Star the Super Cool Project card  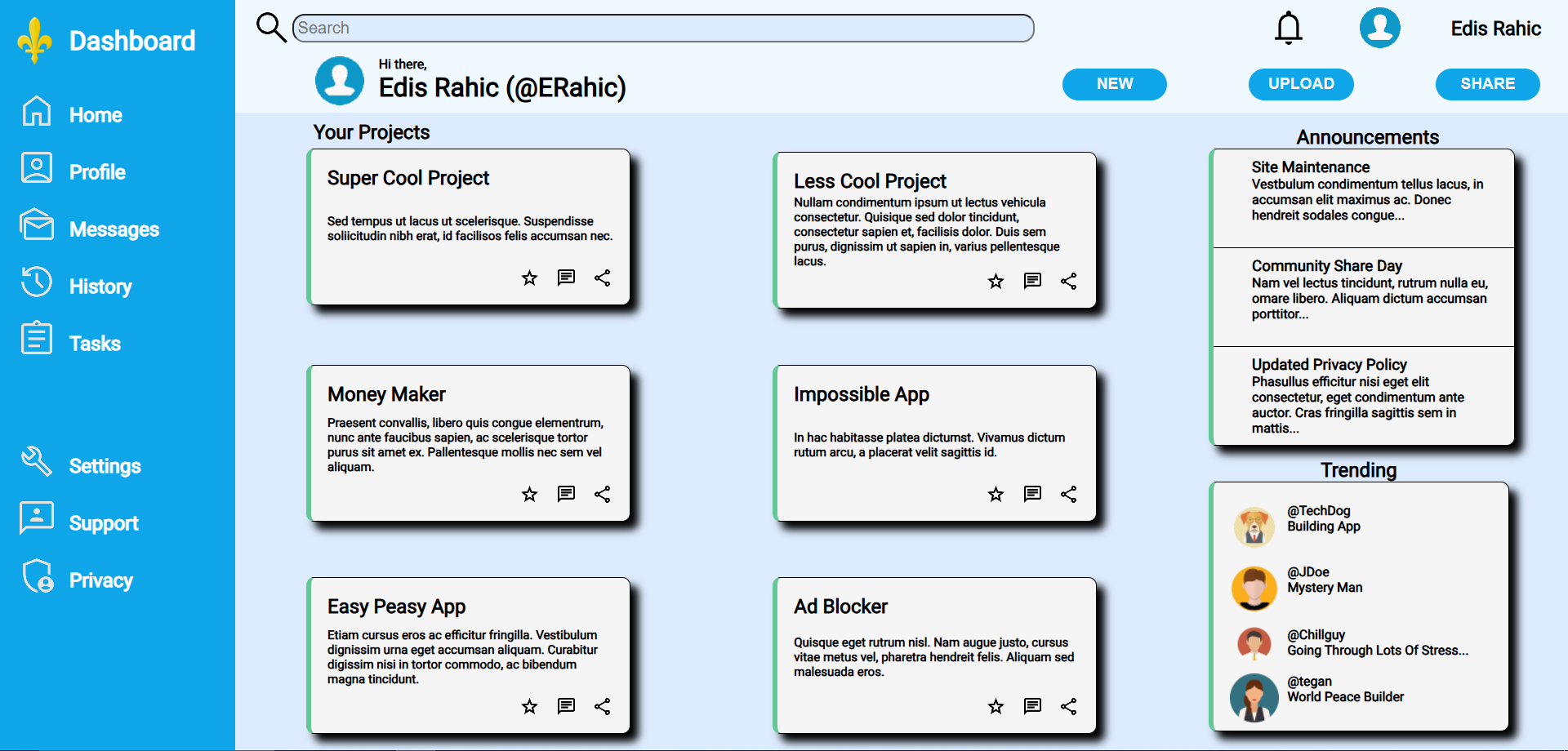click(529, 278)
